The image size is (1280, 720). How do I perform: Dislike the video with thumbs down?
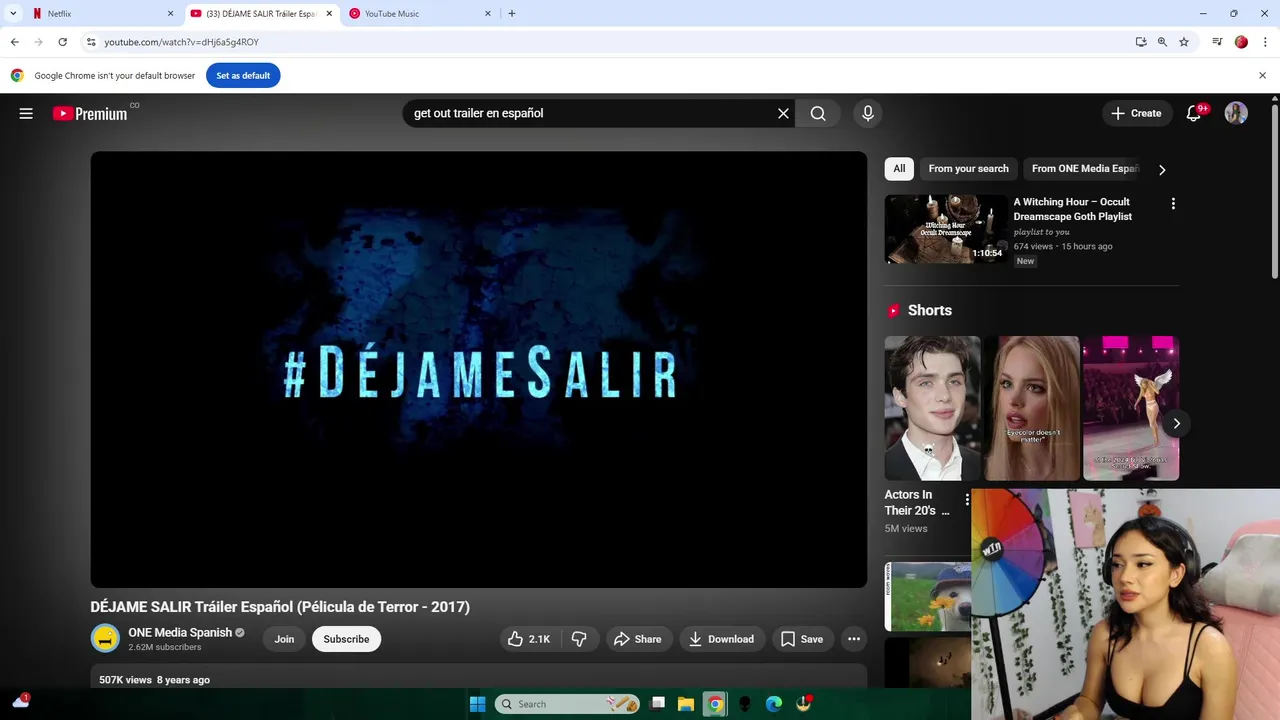(x=579, y=639)
